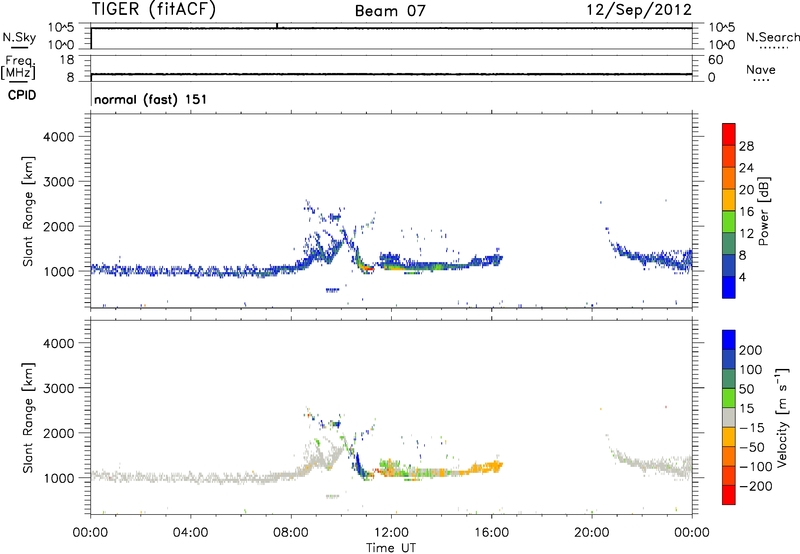Click 'Slant Range [km]' label of power panel
The image size is (800, 554).
[x=28, y=211]
